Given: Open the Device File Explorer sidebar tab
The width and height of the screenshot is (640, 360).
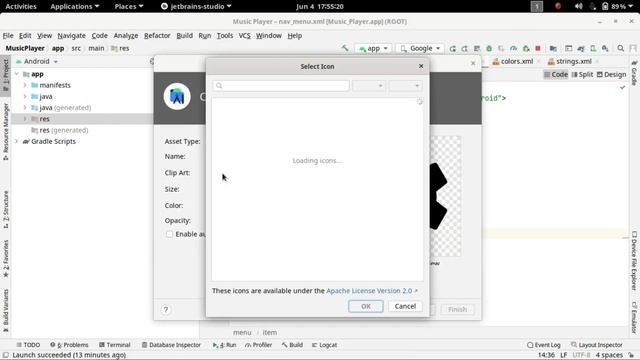Looking at the screenshot, I should 634,260.
